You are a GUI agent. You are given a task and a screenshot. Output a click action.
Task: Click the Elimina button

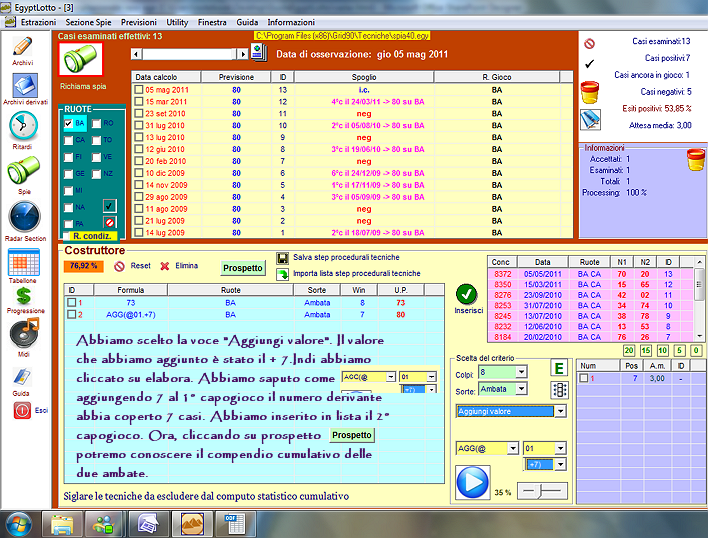(x=179, y=266)
